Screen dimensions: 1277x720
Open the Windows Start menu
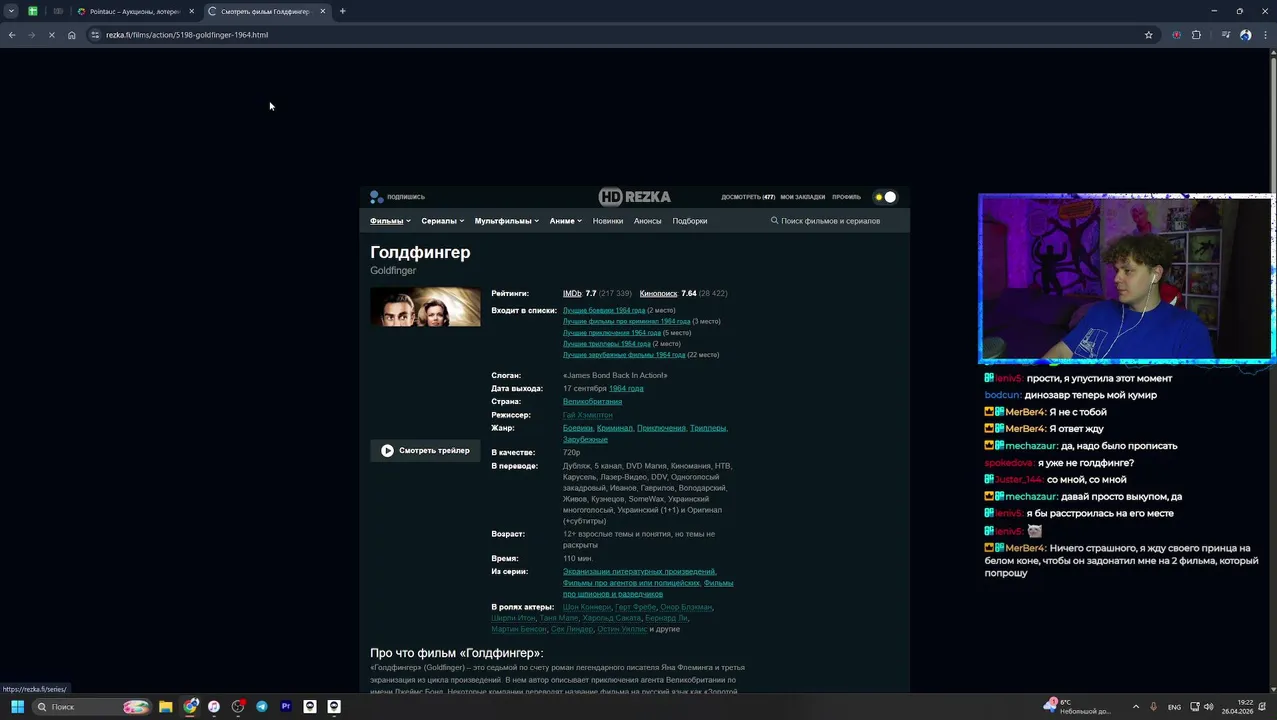tap(17, 707)
